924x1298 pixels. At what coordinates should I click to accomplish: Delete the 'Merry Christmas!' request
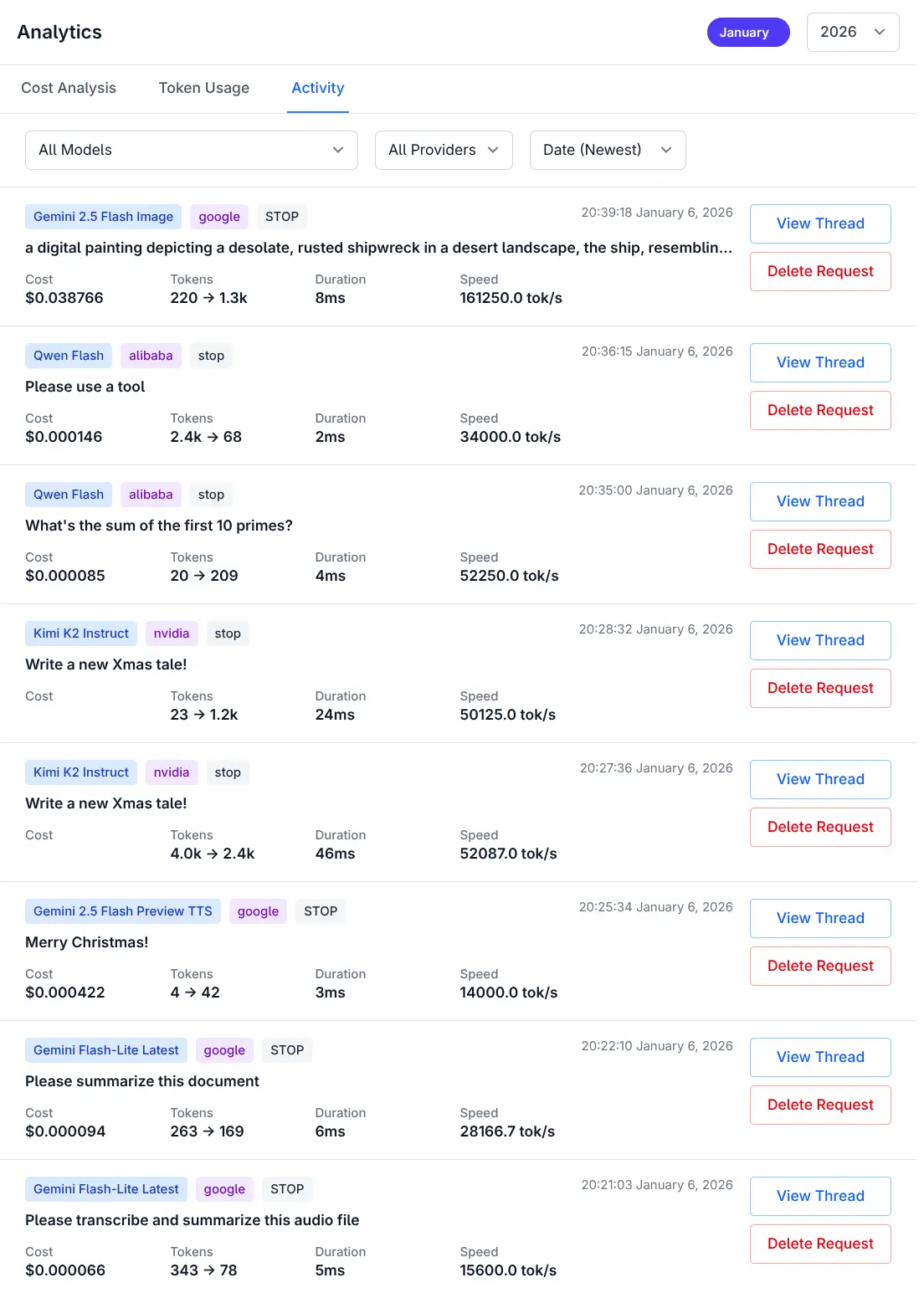[819, 966]
